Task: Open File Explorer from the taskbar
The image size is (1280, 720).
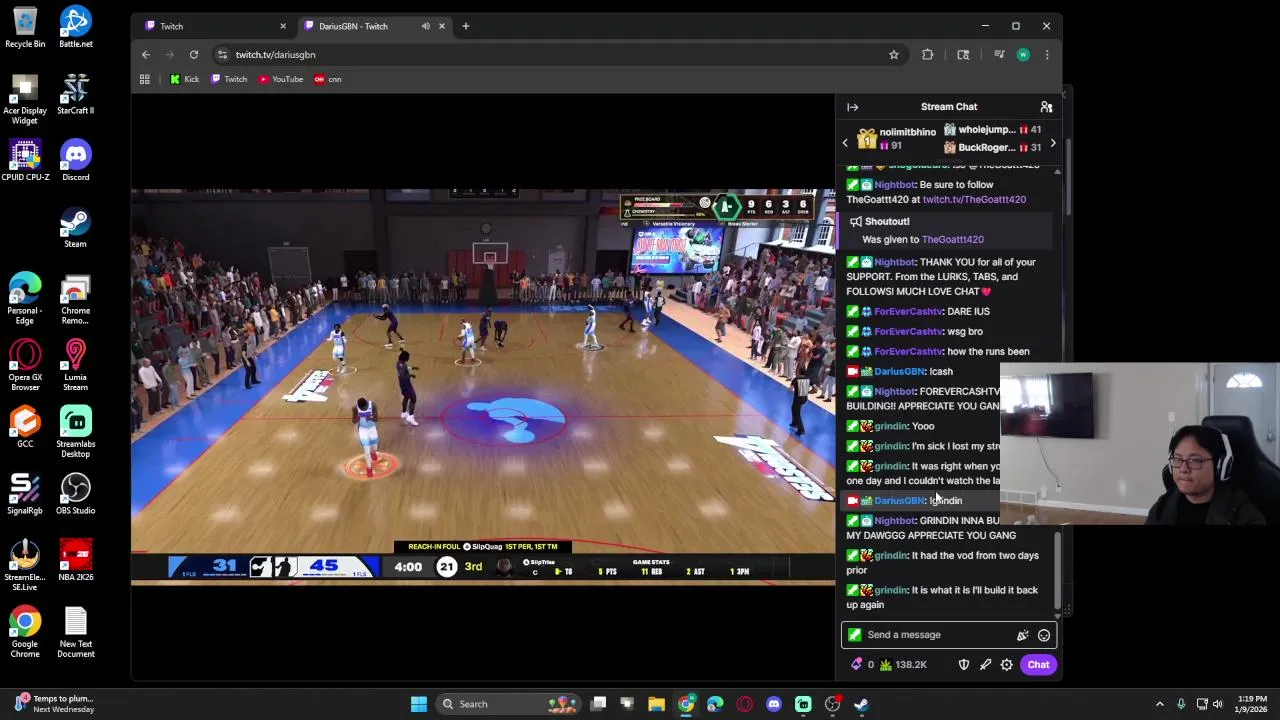Action: [656, 704]
